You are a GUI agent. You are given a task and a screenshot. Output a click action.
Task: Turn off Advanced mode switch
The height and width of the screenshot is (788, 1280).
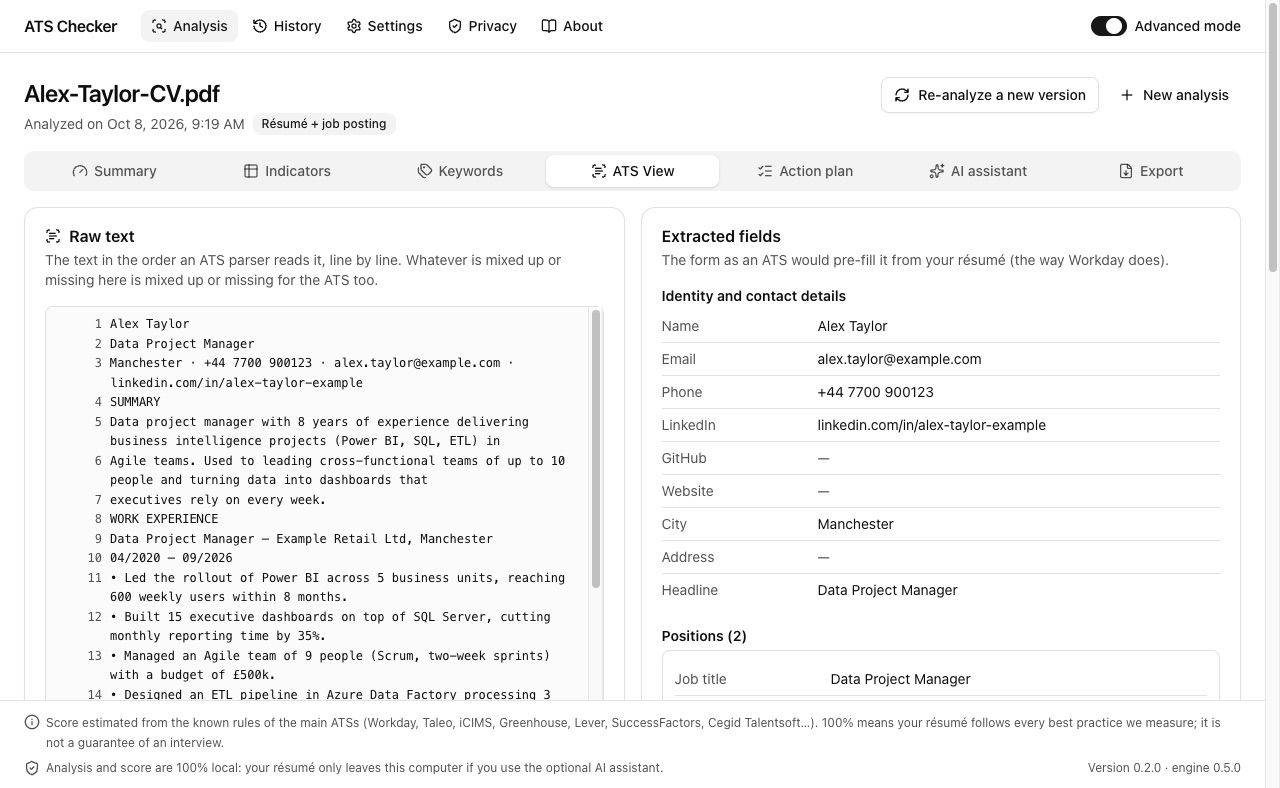1109,26
